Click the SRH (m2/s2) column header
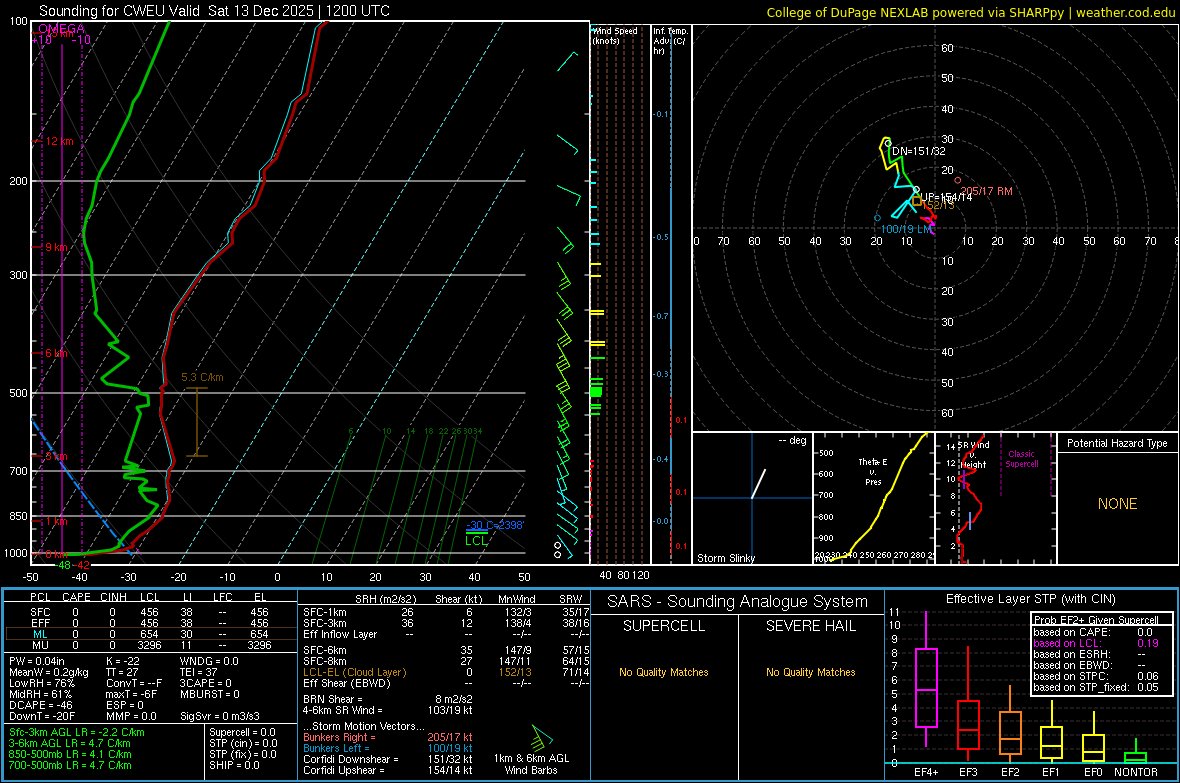 385,599
